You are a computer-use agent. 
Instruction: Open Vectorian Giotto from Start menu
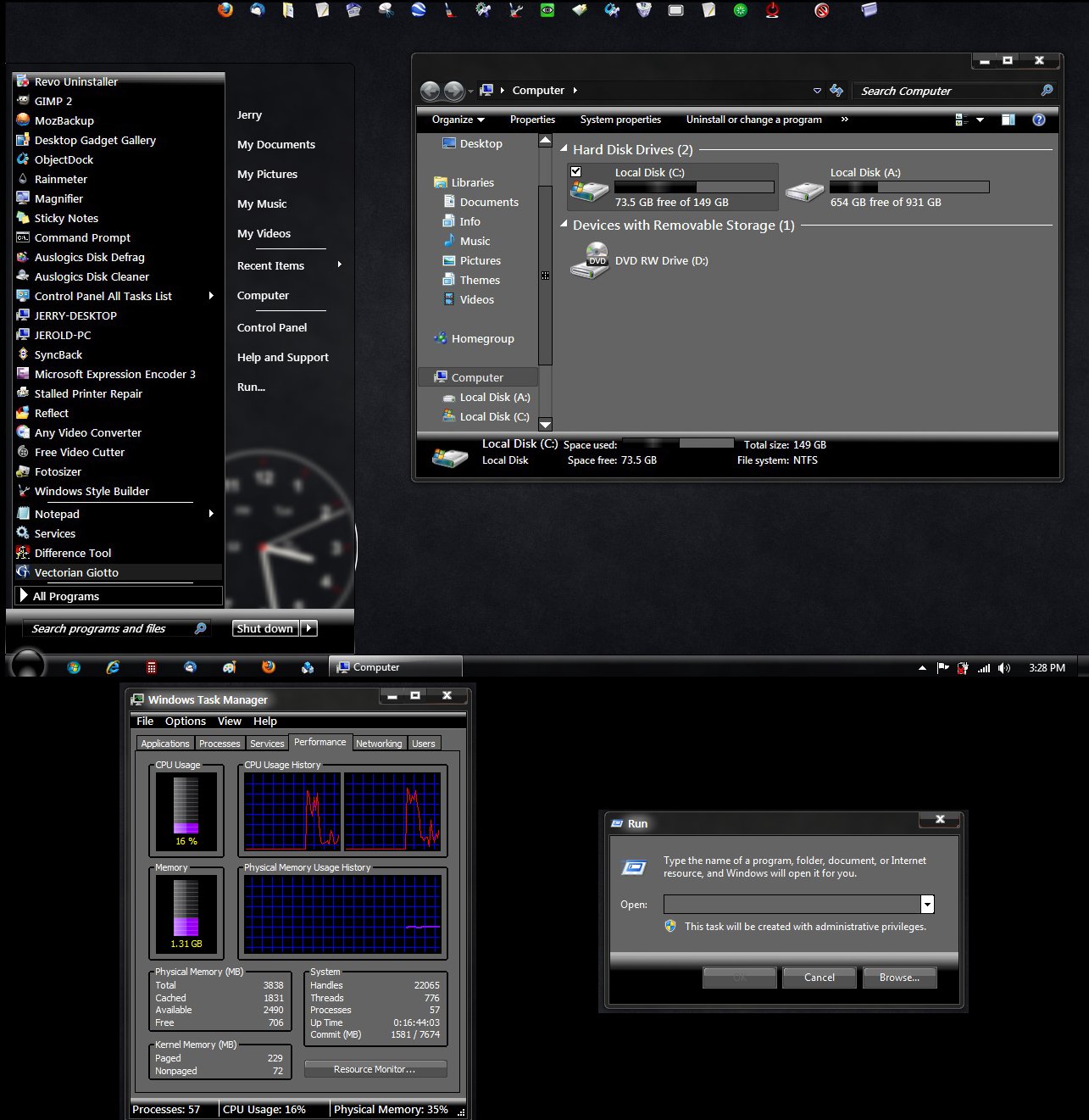(119, 572)
